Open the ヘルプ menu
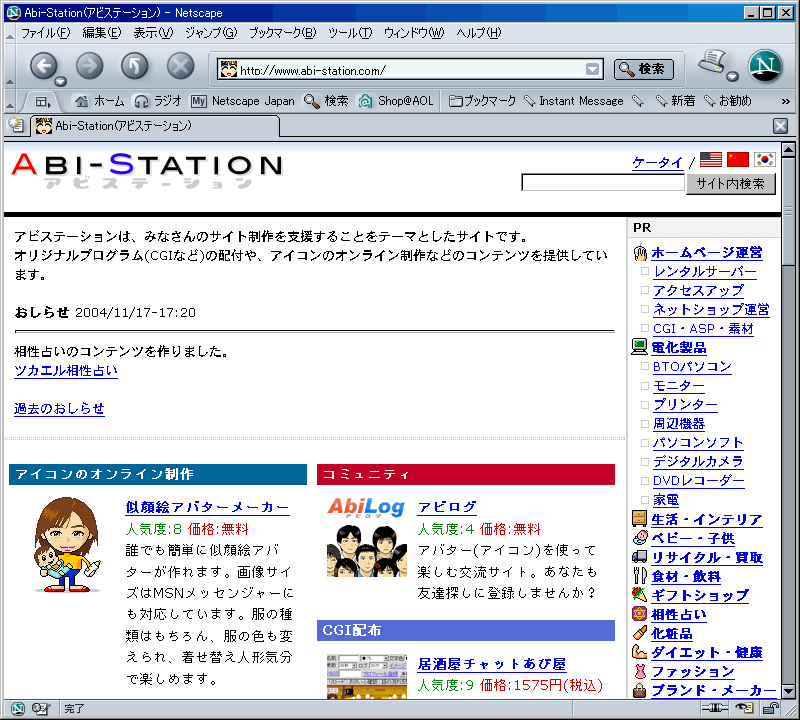 (x=479, y=33)
